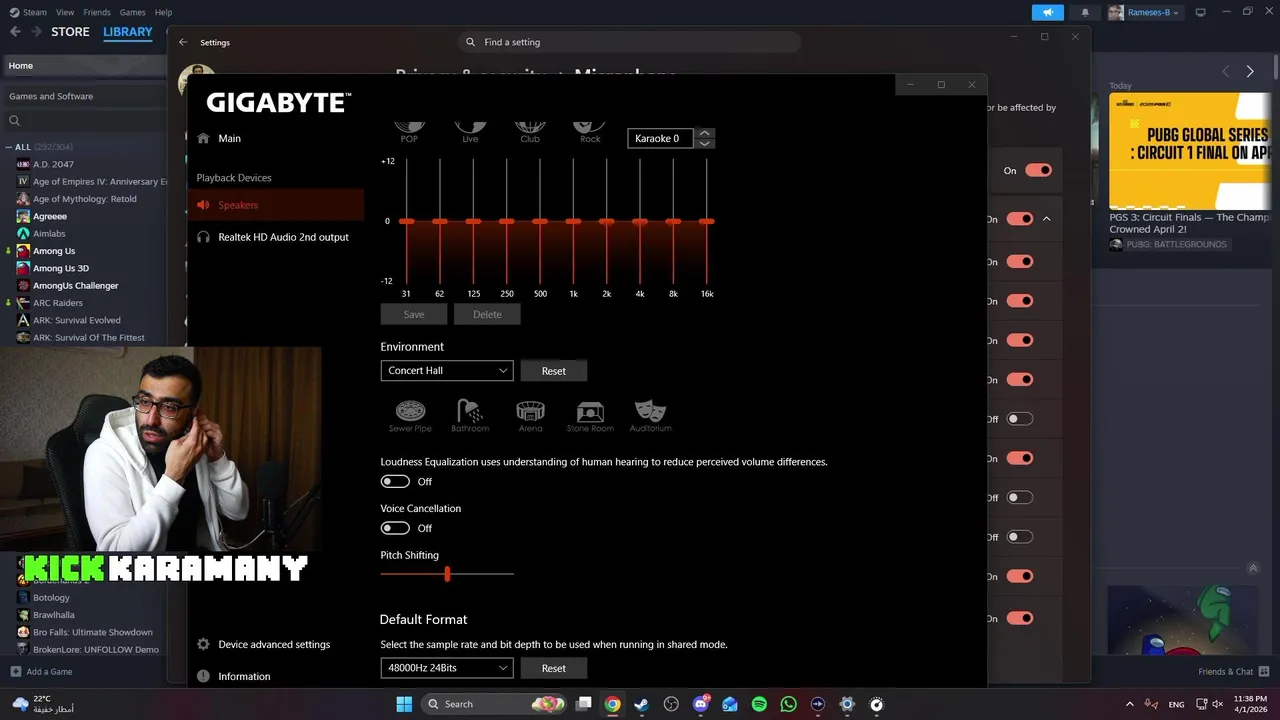
Task: Click the 16k equalizer band slider
Action: (707, 221)
